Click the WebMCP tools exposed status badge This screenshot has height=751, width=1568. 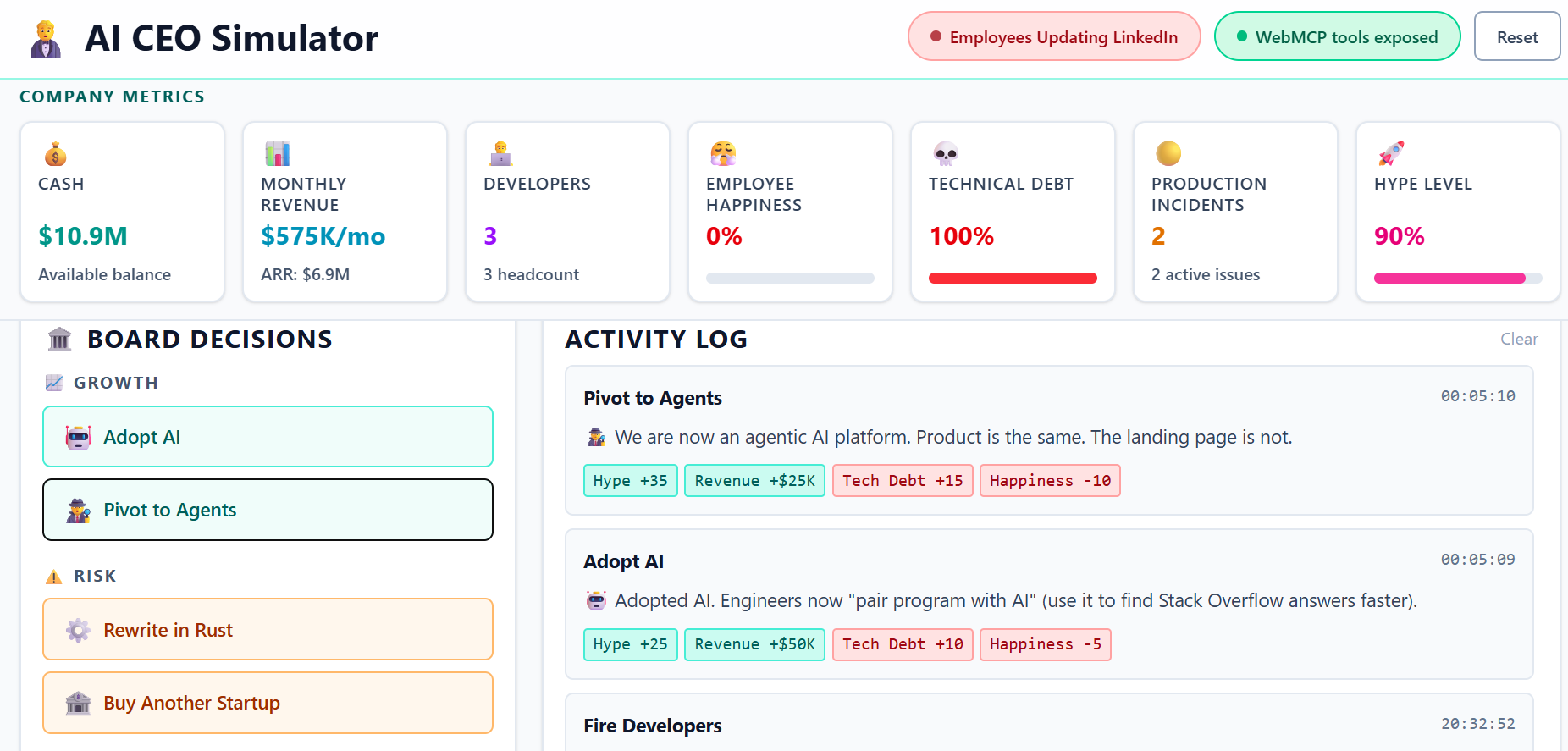tap(1337, 36)
